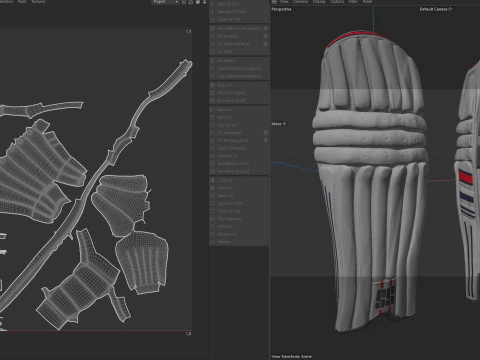Open the Default Camera icon in the viewport

pos(450,9)
